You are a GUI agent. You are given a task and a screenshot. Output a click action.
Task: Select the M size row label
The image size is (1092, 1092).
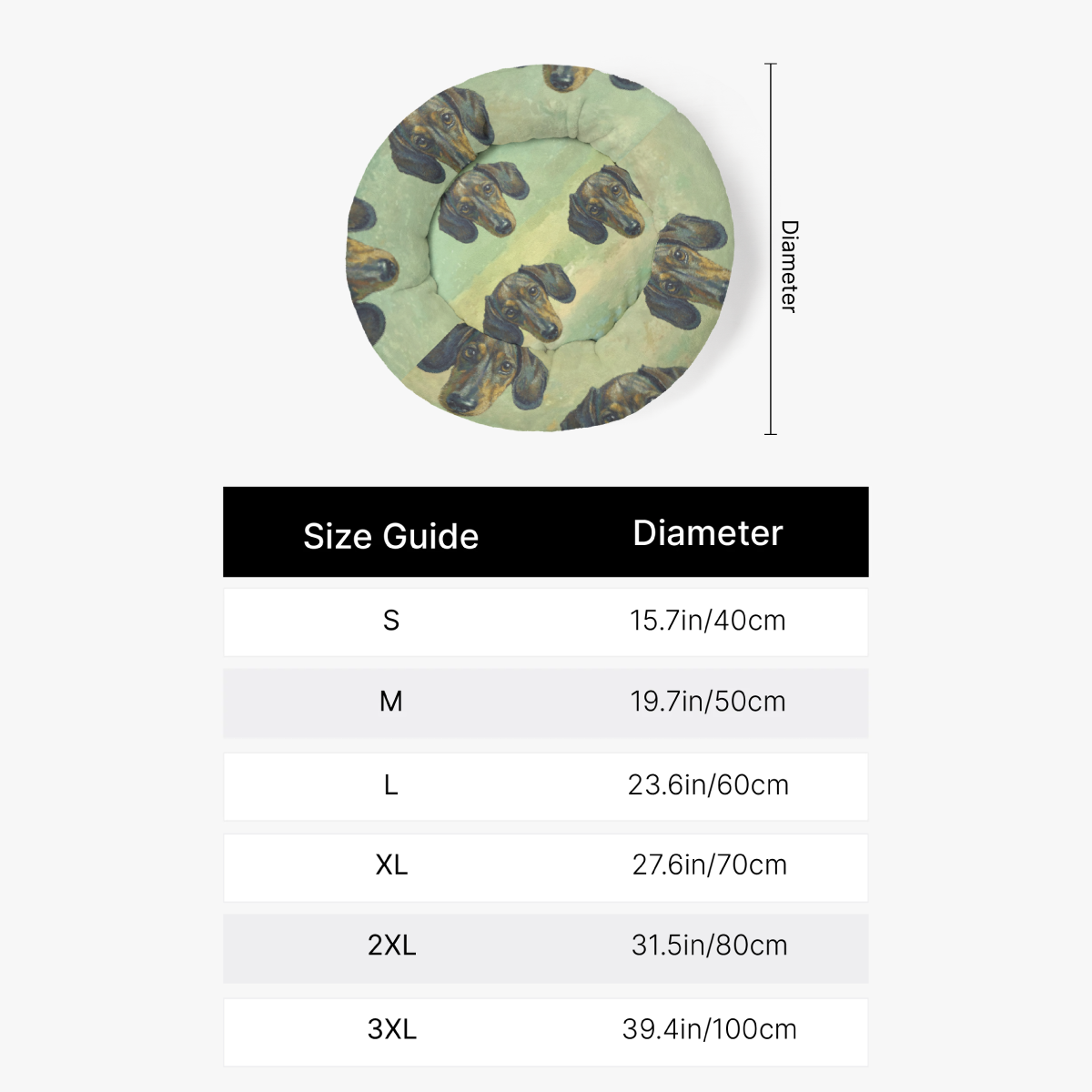click(390, 702)
